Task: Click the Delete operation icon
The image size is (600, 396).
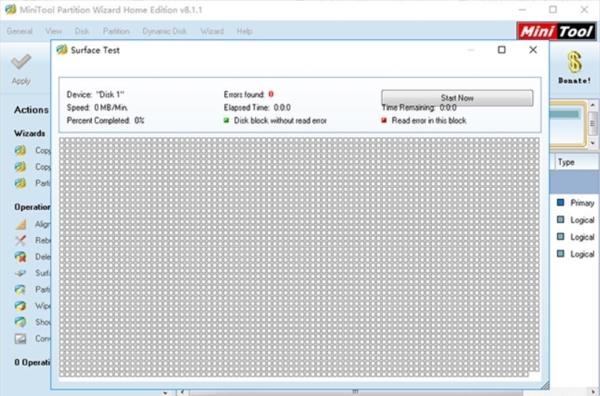Action: 21,257
